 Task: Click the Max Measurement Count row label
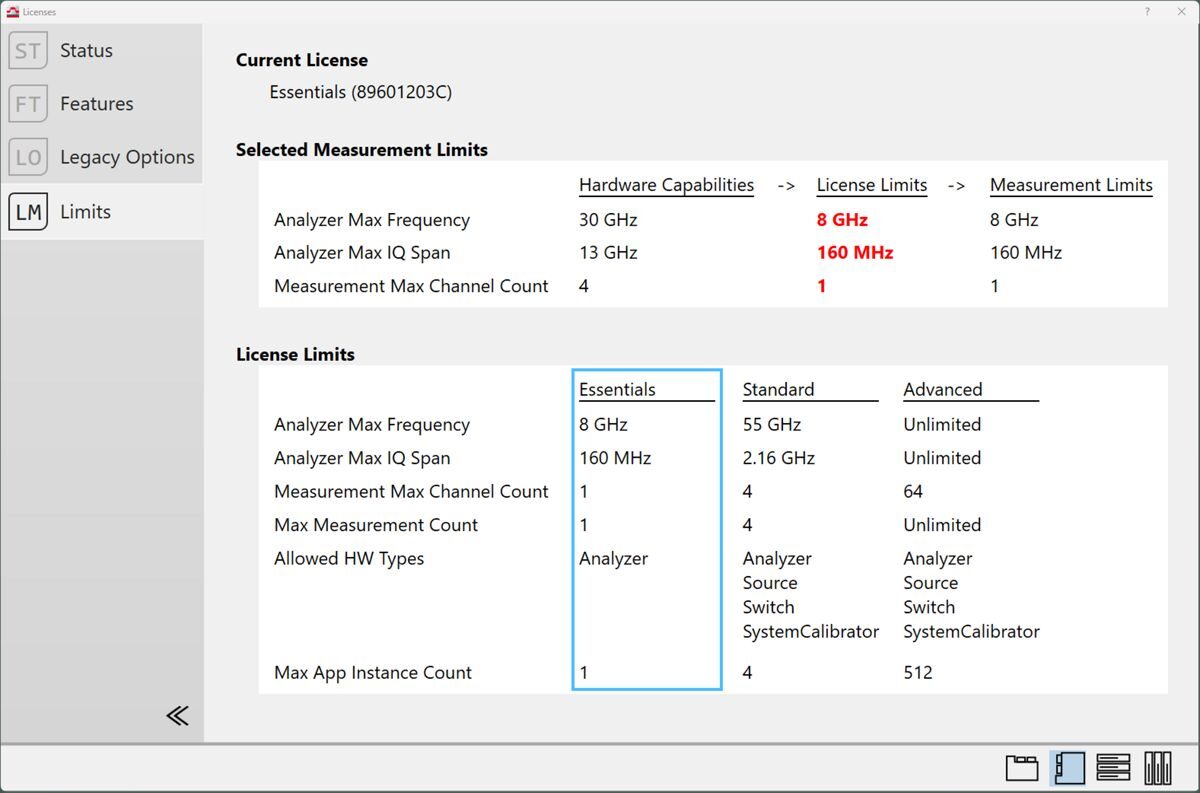[x=376, y=525]
